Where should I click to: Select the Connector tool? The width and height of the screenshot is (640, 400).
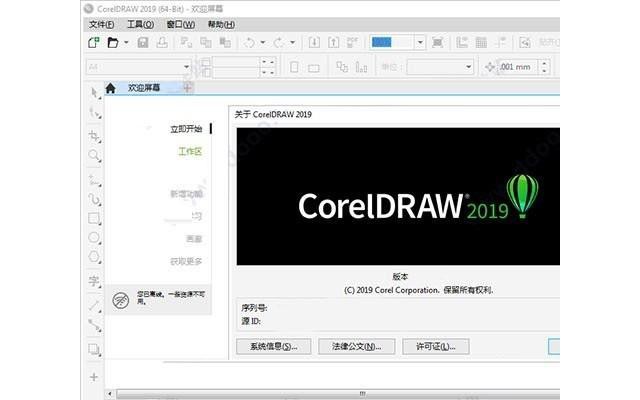(95, 325)
